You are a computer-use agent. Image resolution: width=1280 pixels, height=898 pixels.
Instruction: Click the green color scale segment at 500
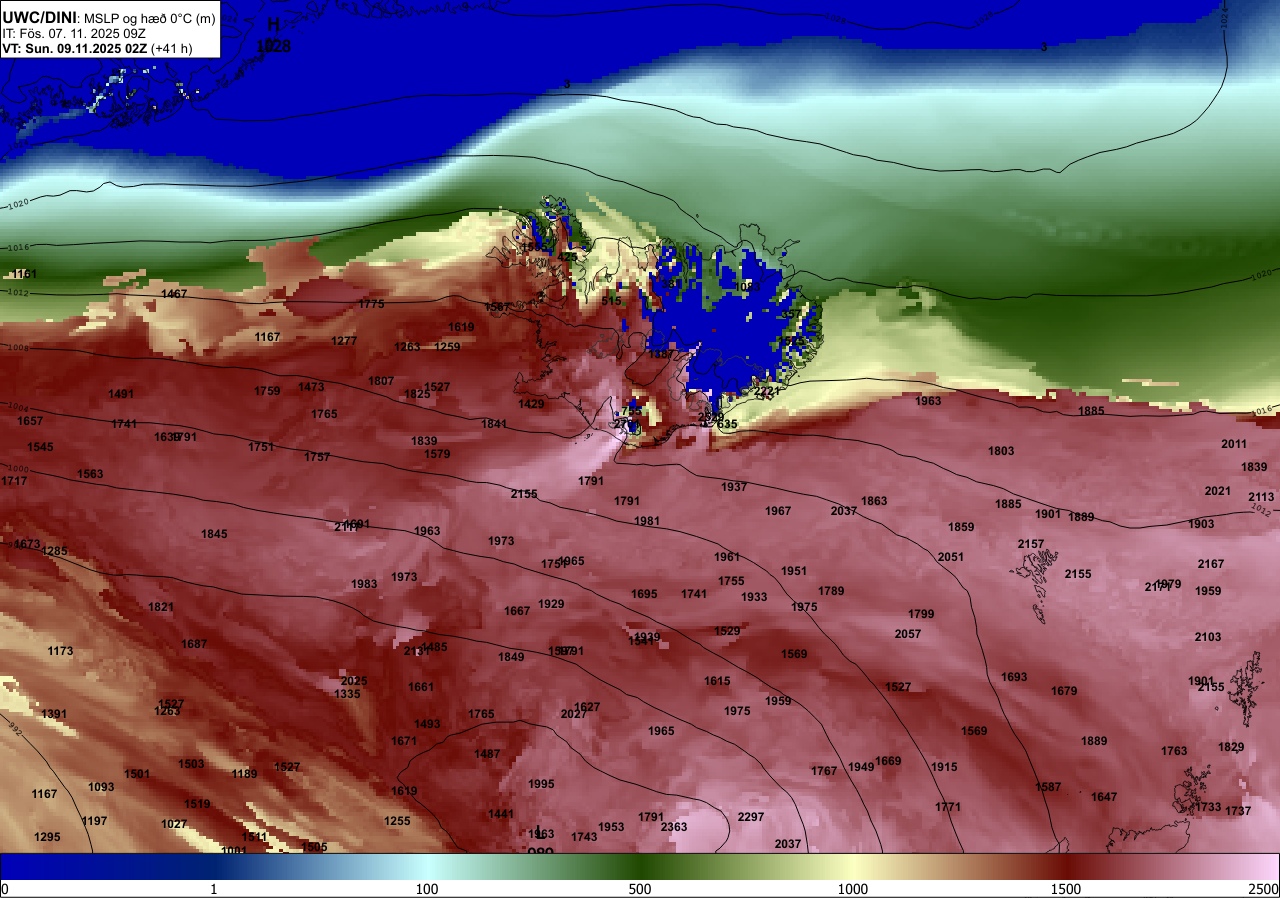640,867
